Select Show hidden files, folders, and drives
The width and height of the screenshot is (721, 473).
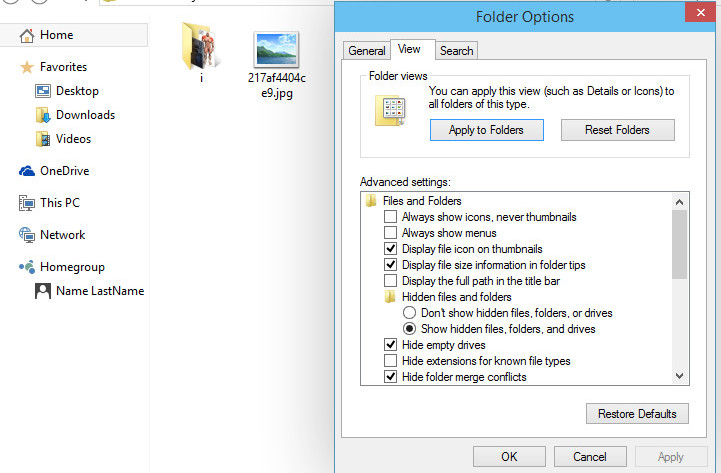[409, 329]
